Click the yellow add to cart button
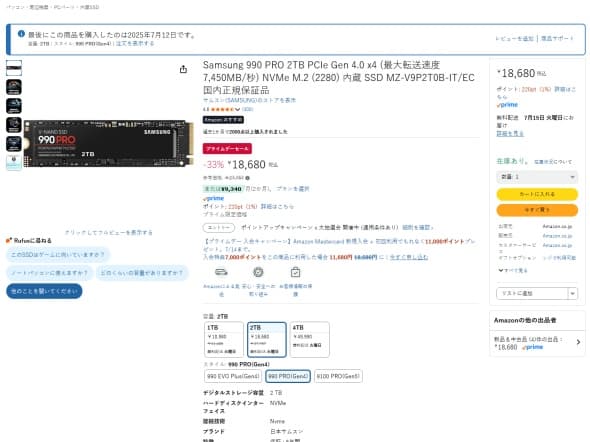Image resolution: width=590 pixels, height=442 pixels. pos(537,194)
